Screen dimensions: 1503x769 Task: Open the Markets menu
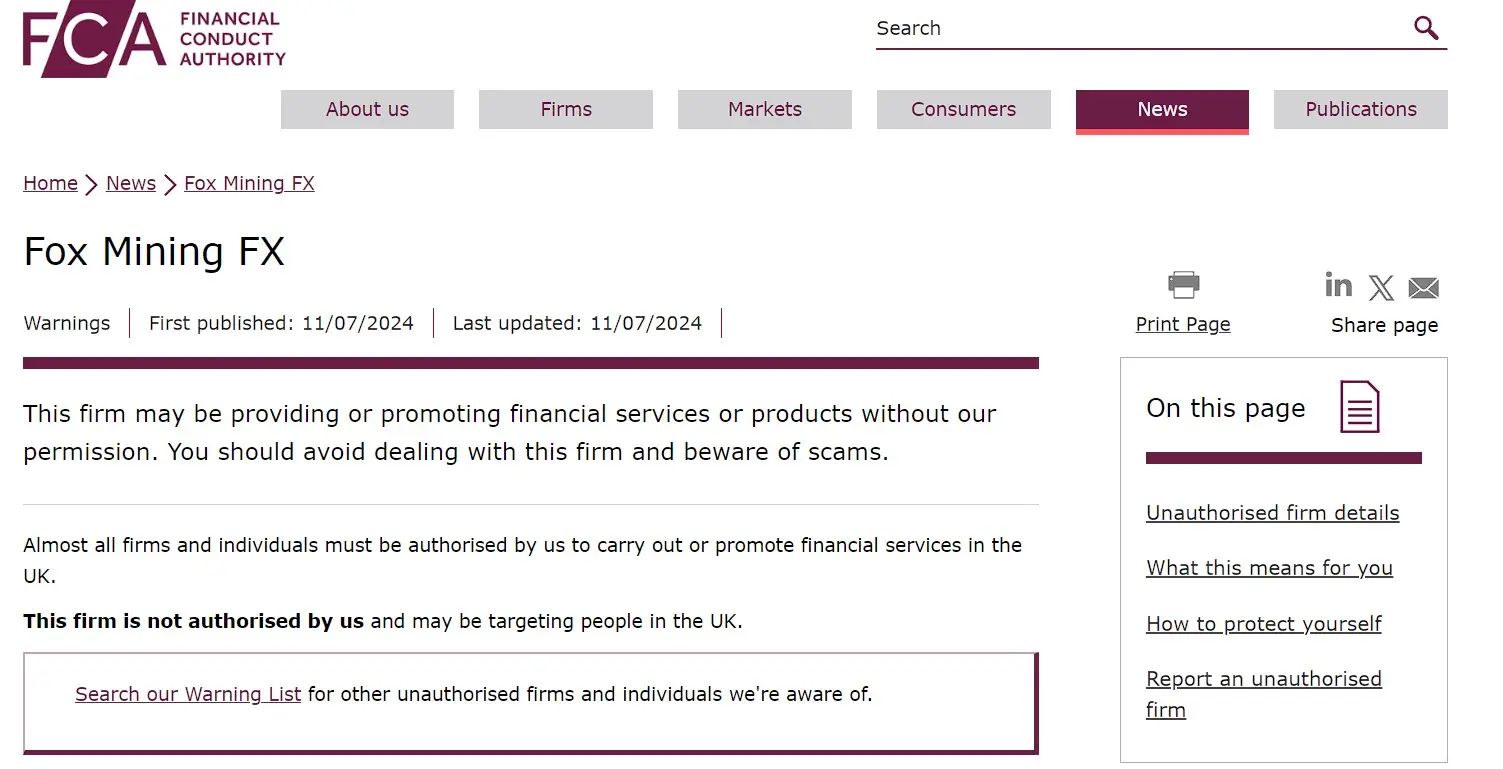click(x=765, y=110)
